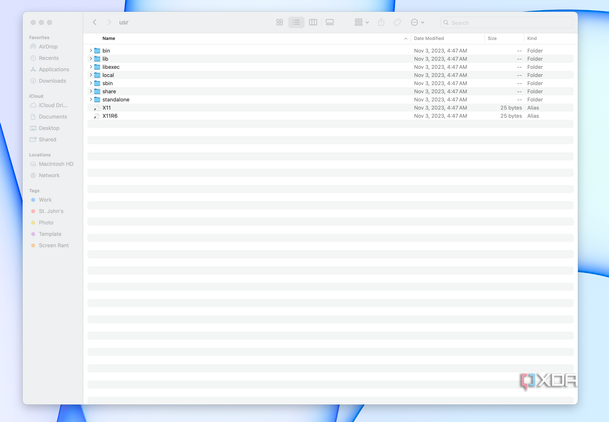
Task: Expand the libexec folder
Action: click(x=90, y=67)
